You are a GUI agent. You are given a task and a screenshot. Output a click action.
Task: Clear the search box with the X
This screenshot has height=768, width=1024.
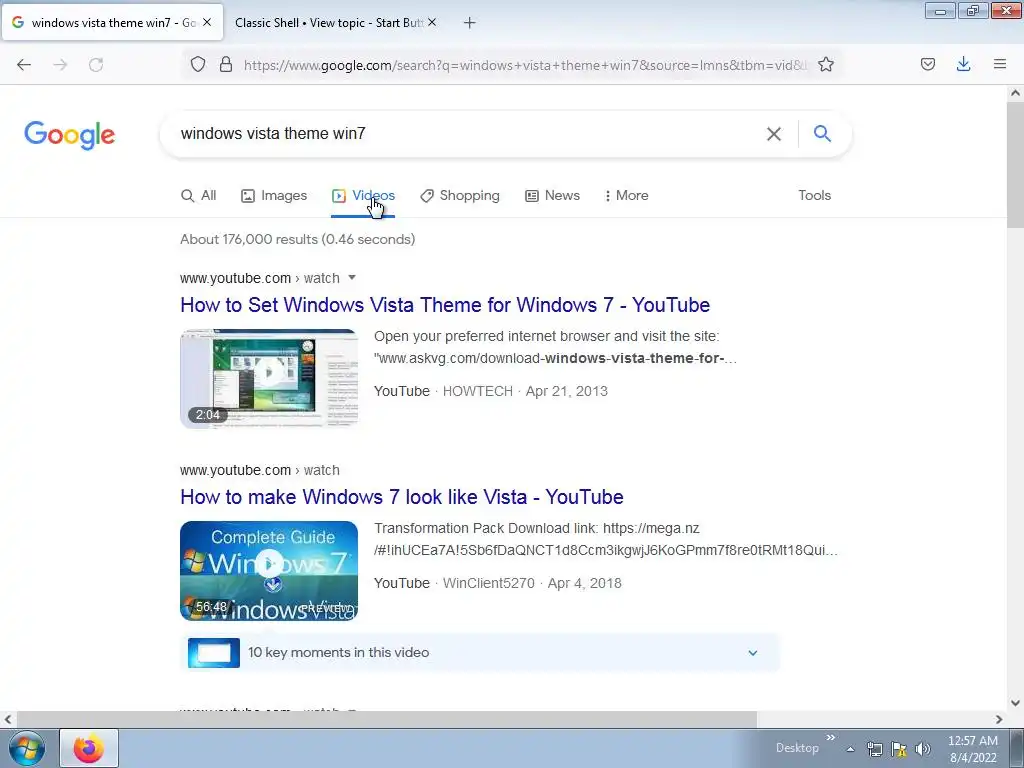774,134
